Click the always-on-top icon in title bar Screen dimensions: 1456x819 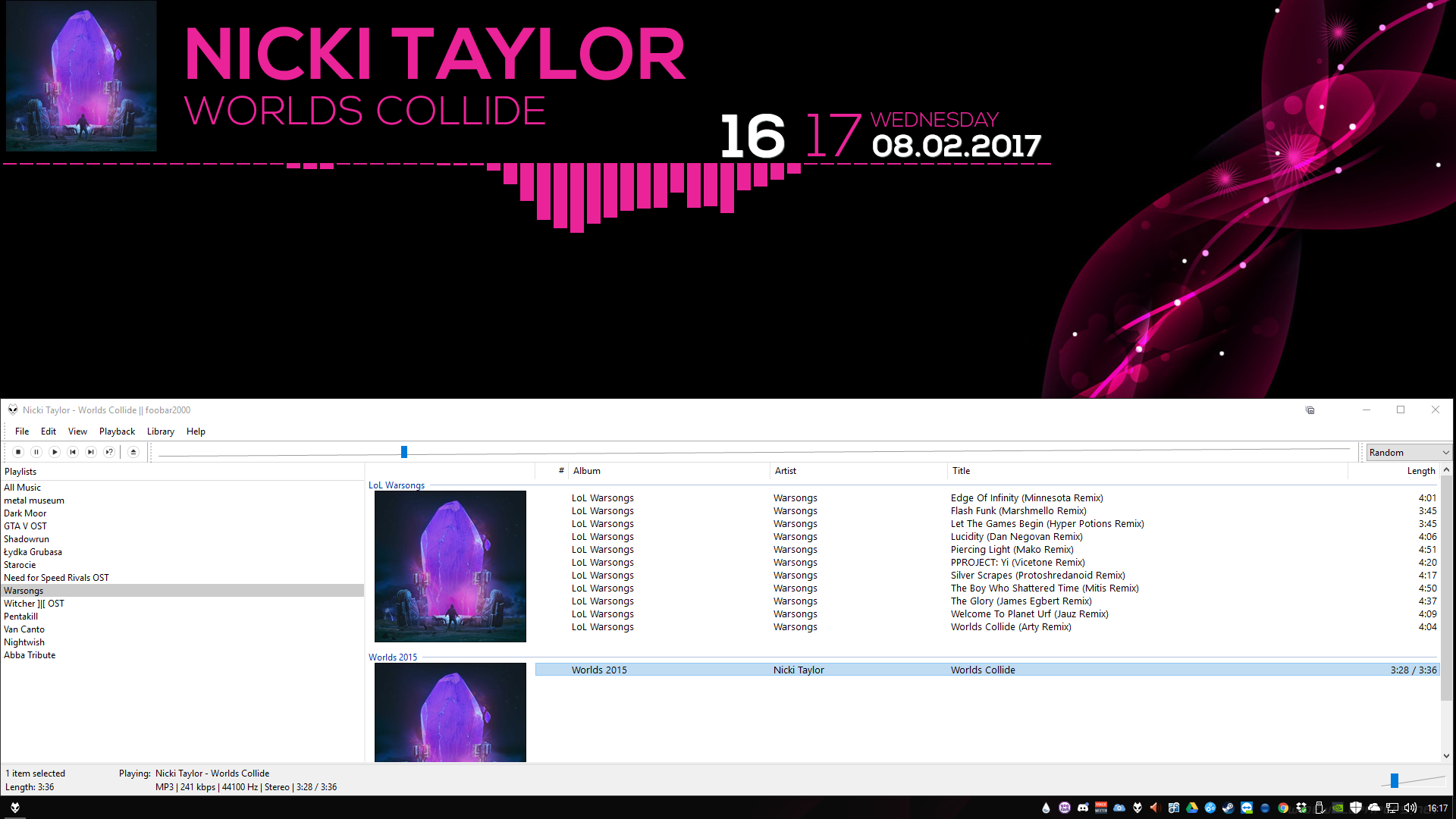click(x=1310, y=410)
